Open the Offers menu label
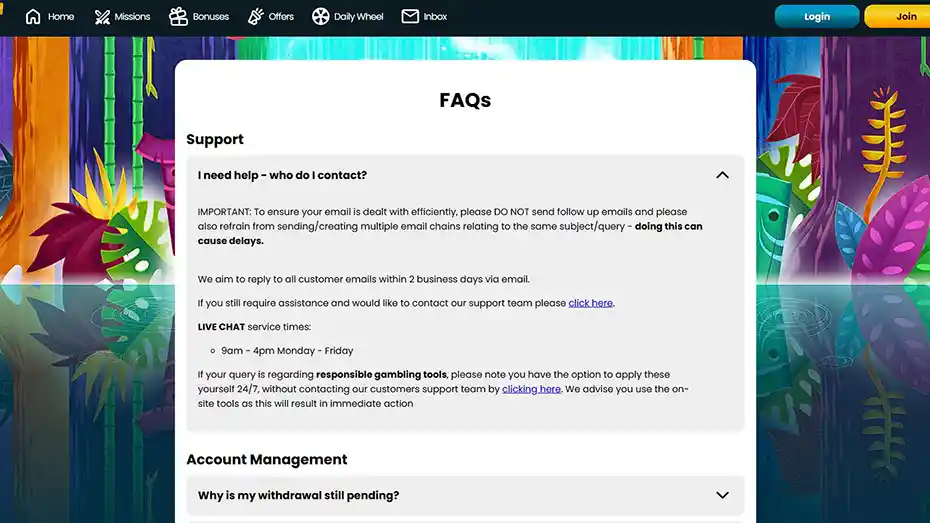The height and width of the screenshot is (523, 930). [281, 16]
